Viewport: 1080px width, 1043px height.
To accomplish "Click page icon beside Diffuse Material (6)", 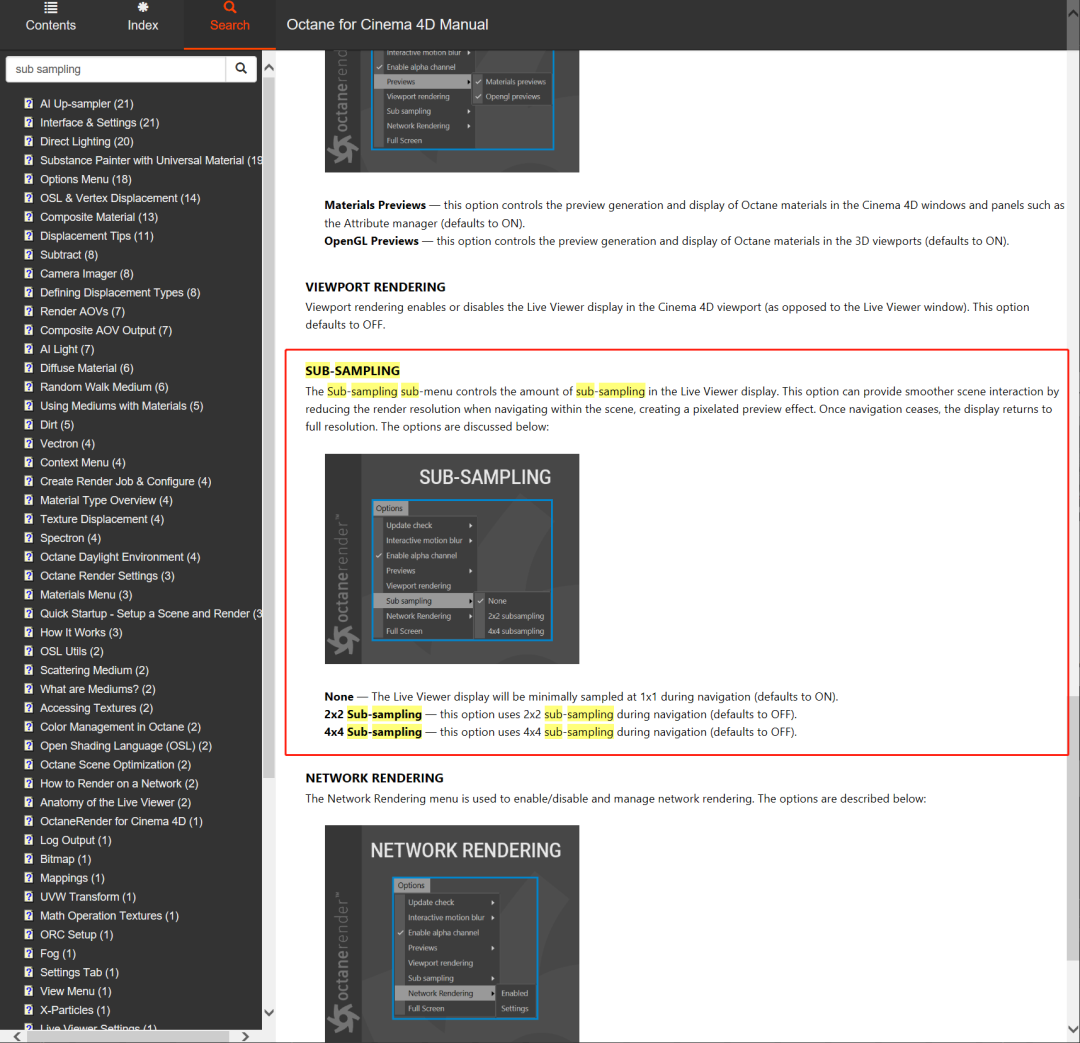I will tap(29, 368).
